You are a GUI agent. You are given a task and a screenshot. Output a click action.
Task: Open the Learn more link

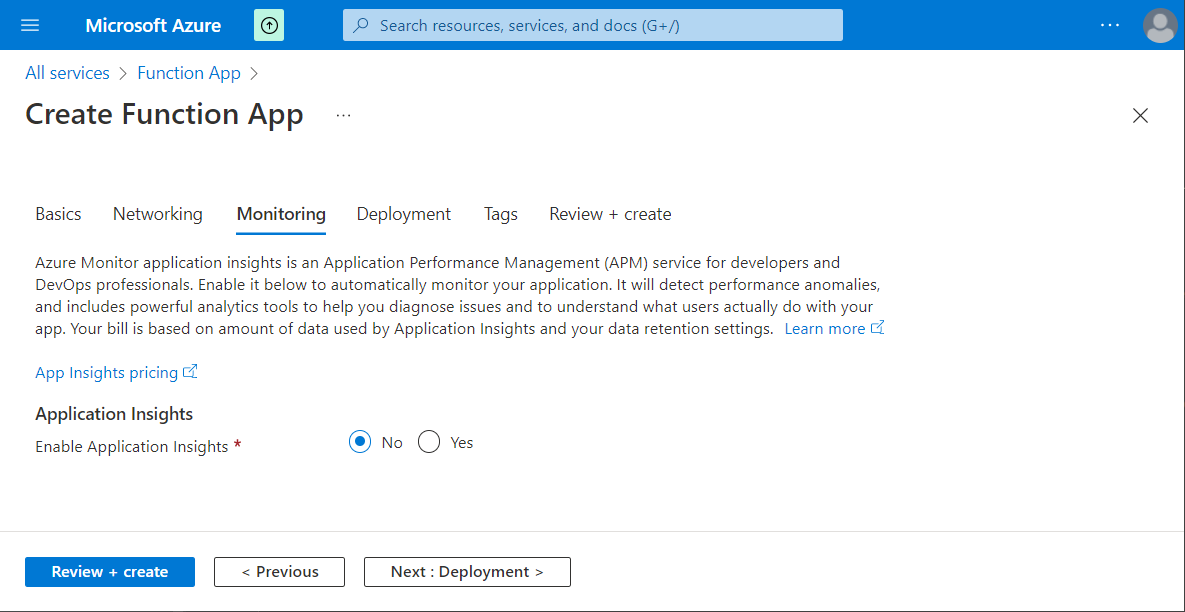[x=834, y=329]
